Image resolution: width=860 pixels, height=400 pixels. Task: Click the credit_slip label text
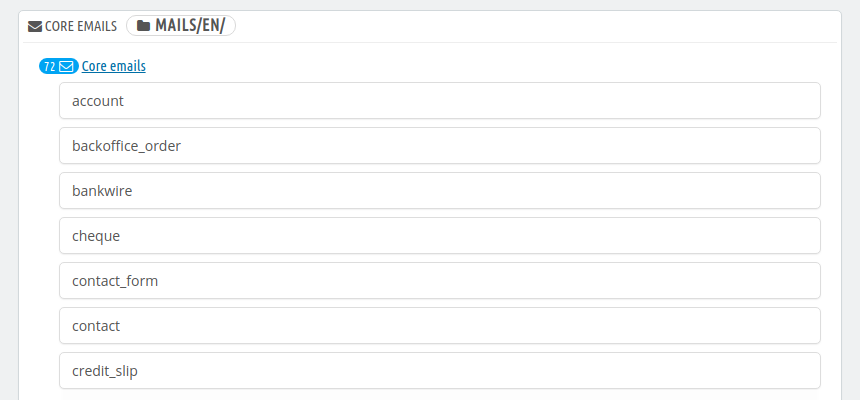click(x=105, y=371)
